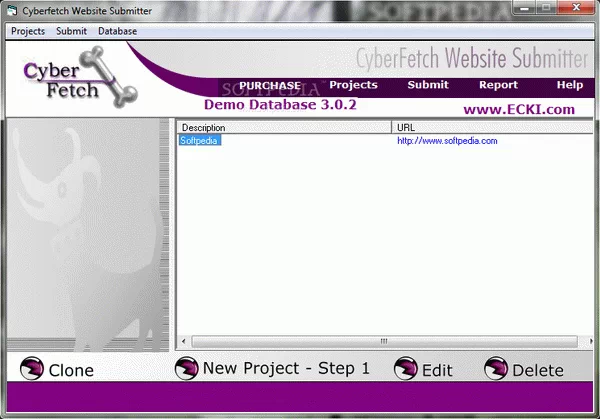Click the horizontal scrollbar thumb

pos(384,341)
